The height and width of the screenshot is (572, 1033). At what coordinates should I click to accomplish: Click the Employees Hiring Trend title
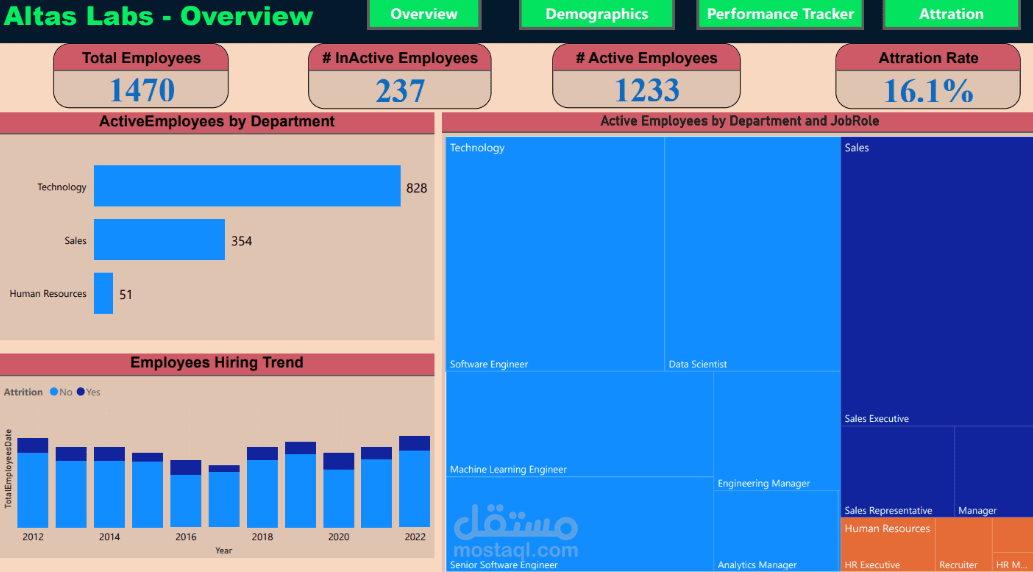[217, 362]
